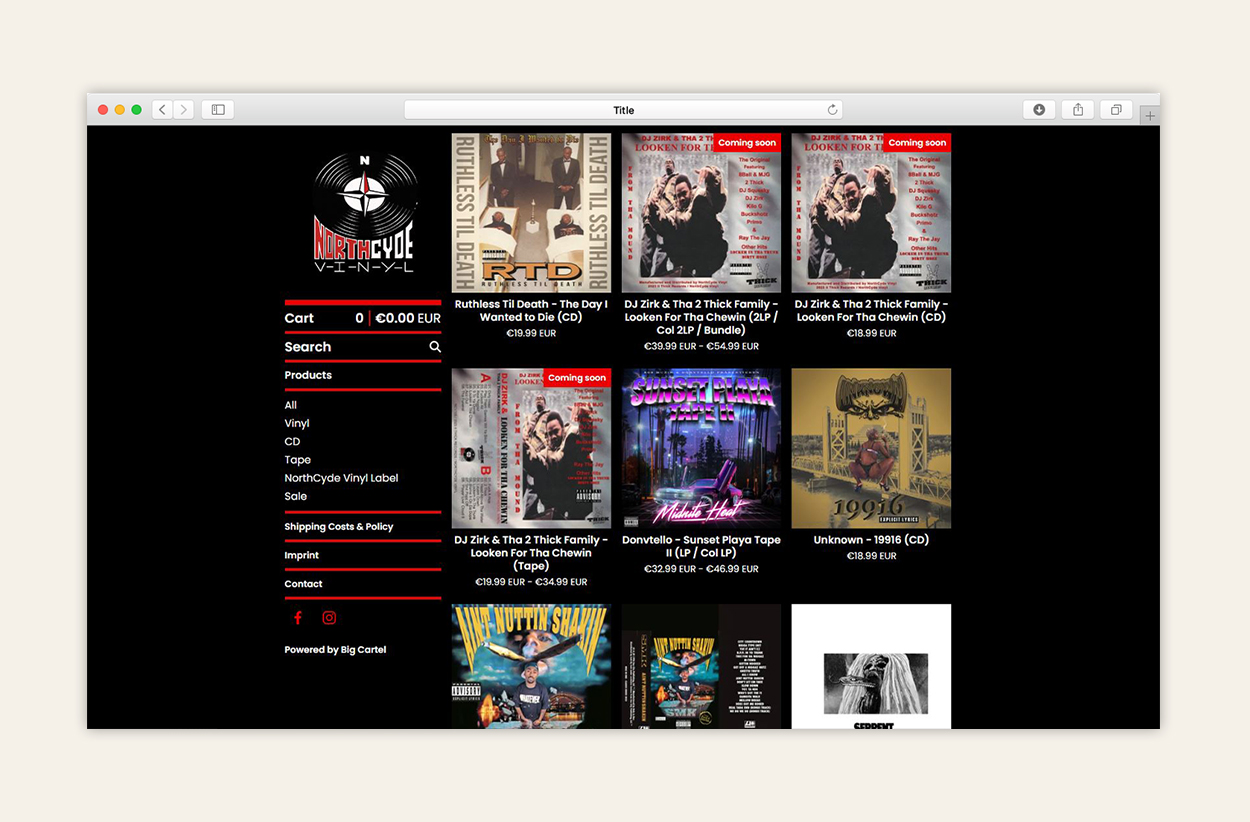
Task: Open Shipping Costs & Policy page
Action: coord(338,527)
